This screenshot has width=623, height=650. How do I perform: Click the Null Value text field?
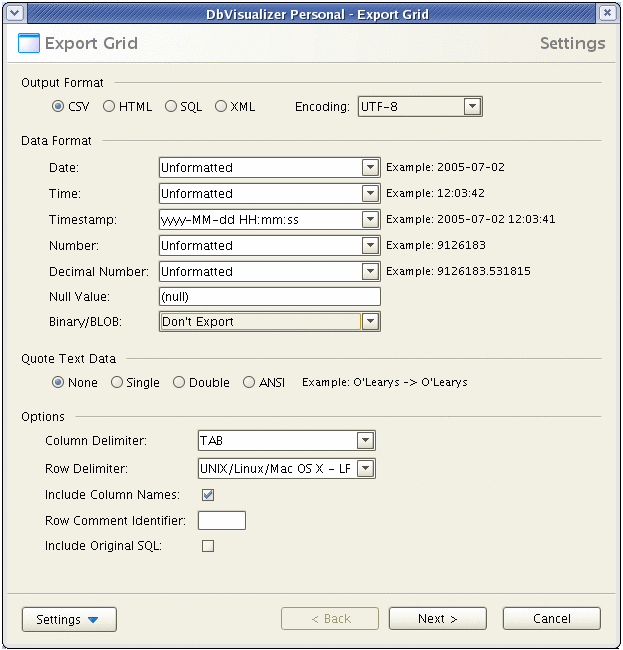click(x=269, y=296)
